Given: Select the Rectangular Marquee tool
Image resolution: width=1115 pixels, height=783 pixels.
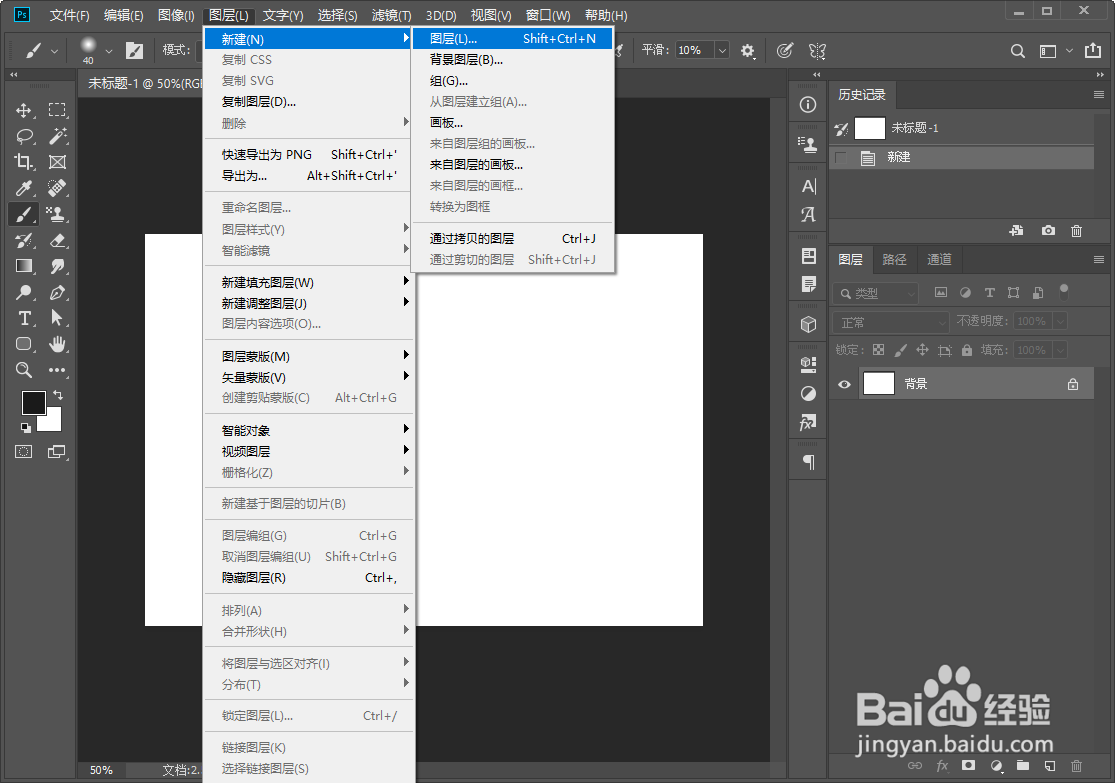Looking at the screenshot, I should [57, 110].
